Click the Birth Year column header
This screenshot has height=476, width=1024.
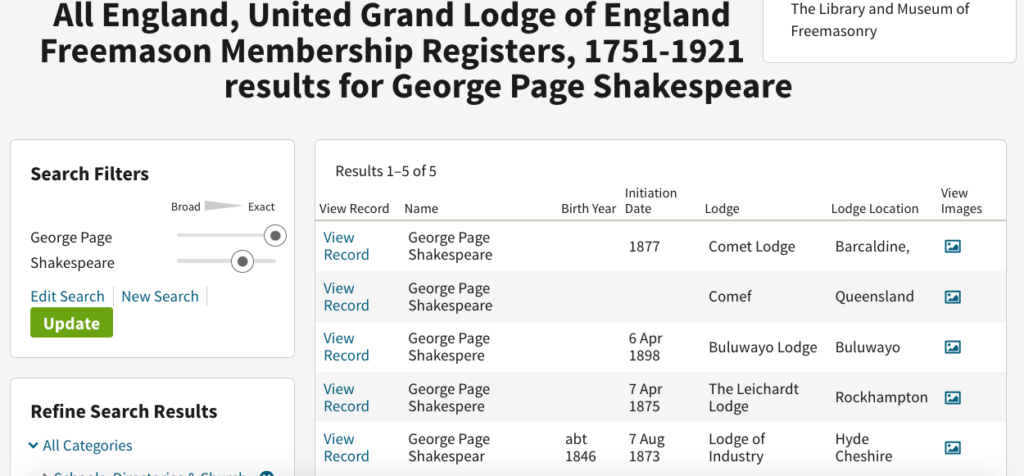point(588,209)
